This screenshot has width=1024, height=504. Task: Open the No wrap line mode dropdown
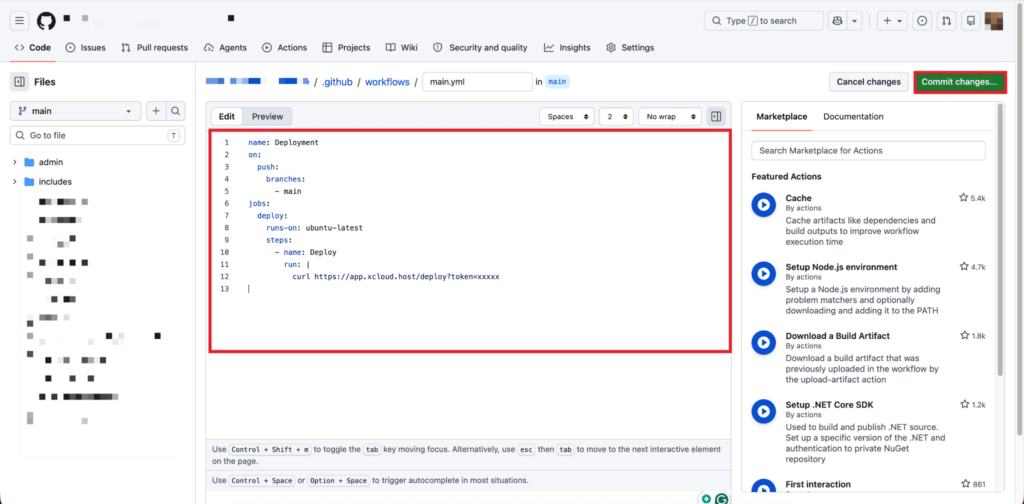click(668, 117)
